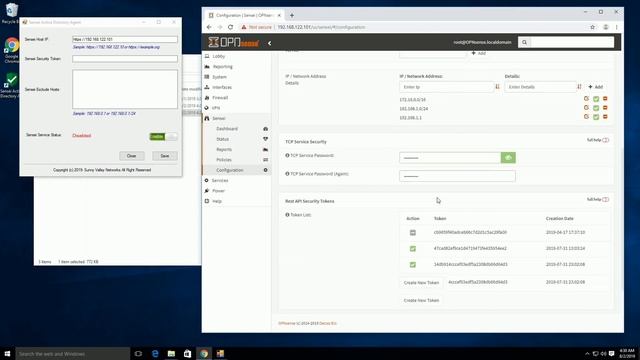Toggle Enable switch in Sensei Agent dialog
The height and width of the screenshot is (360, 640).
point(163,136)
